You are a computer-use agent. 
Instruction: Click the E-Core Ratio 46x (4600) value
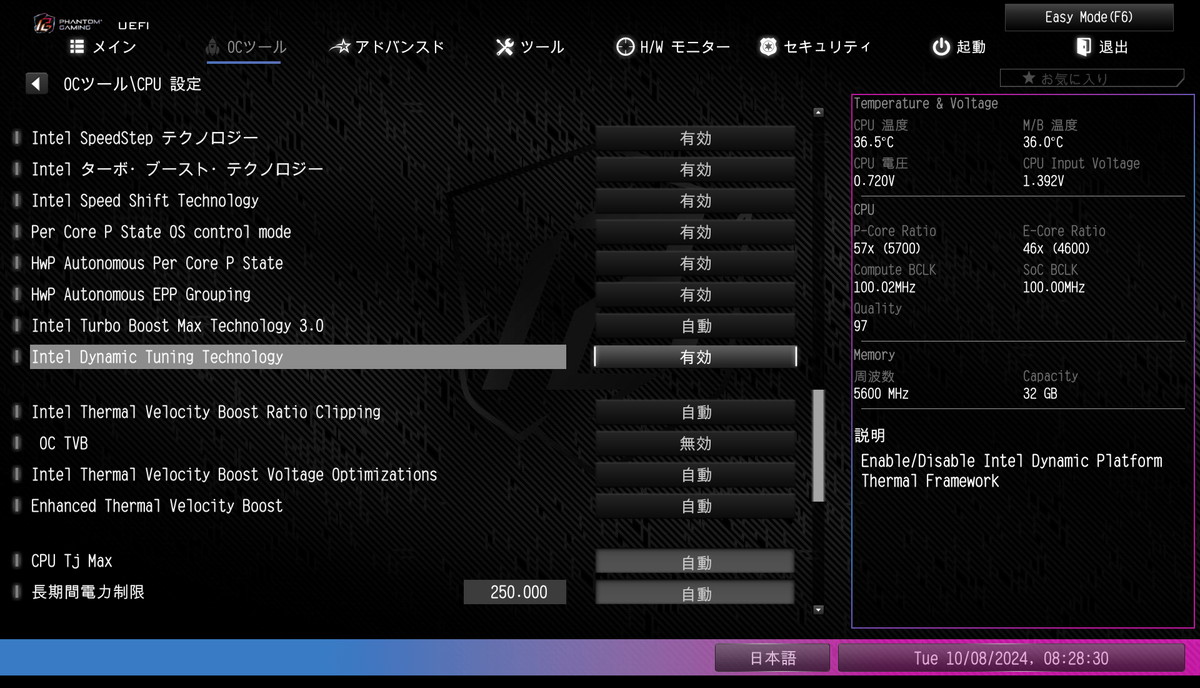(x=1056, y=249)
